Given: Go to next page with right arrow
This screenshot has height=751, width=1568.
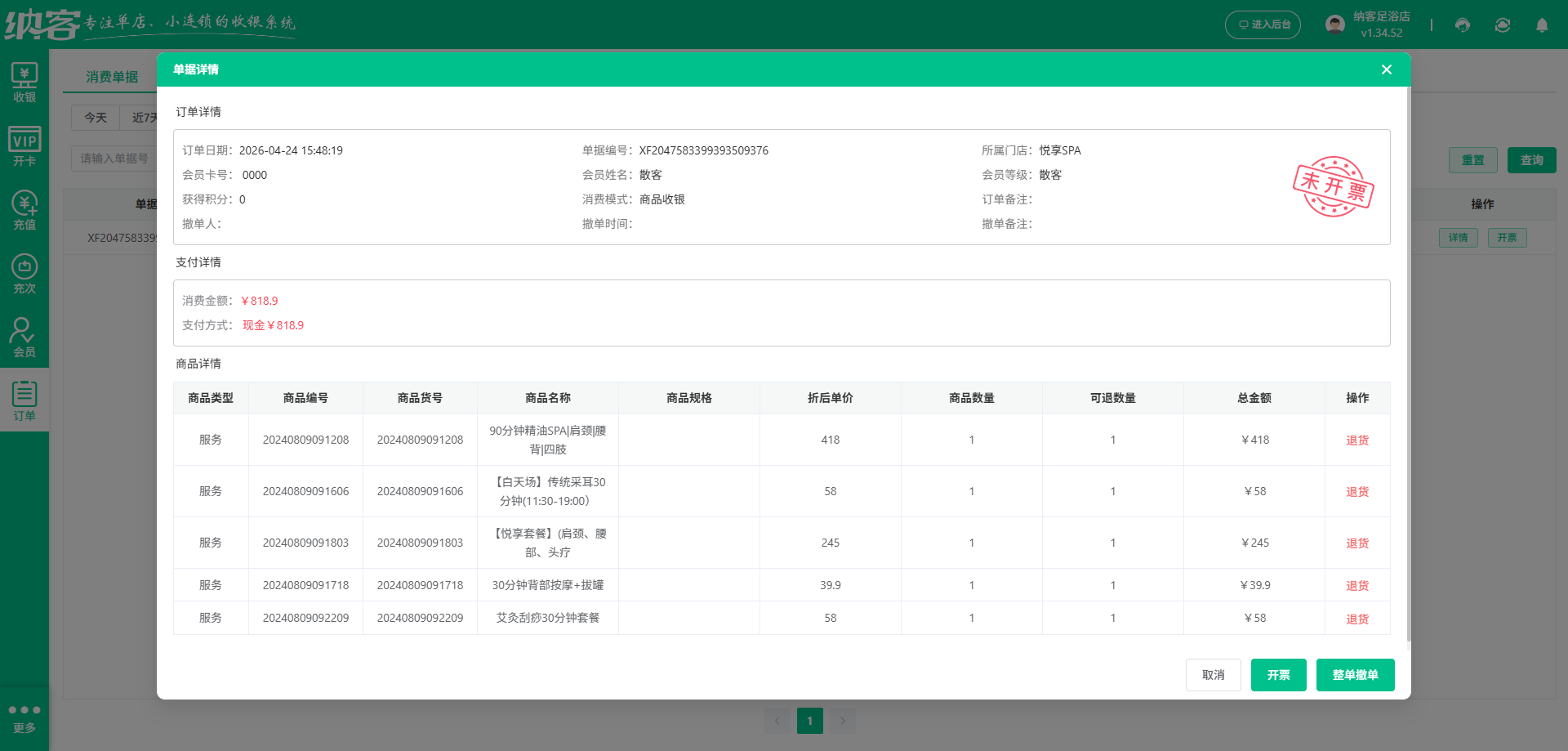Looking at the screenshot, I should click(x=843, y=720).
